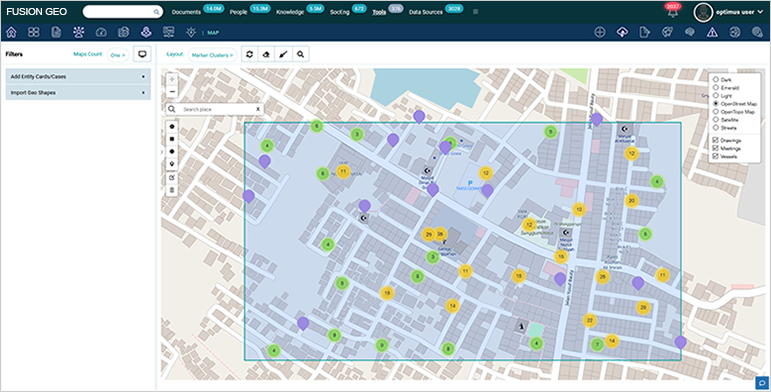Open the Layout Marker Clusters dropdown
Viewport: 771px width, 392px height.
pyautogui.click(x=212, y=55)
